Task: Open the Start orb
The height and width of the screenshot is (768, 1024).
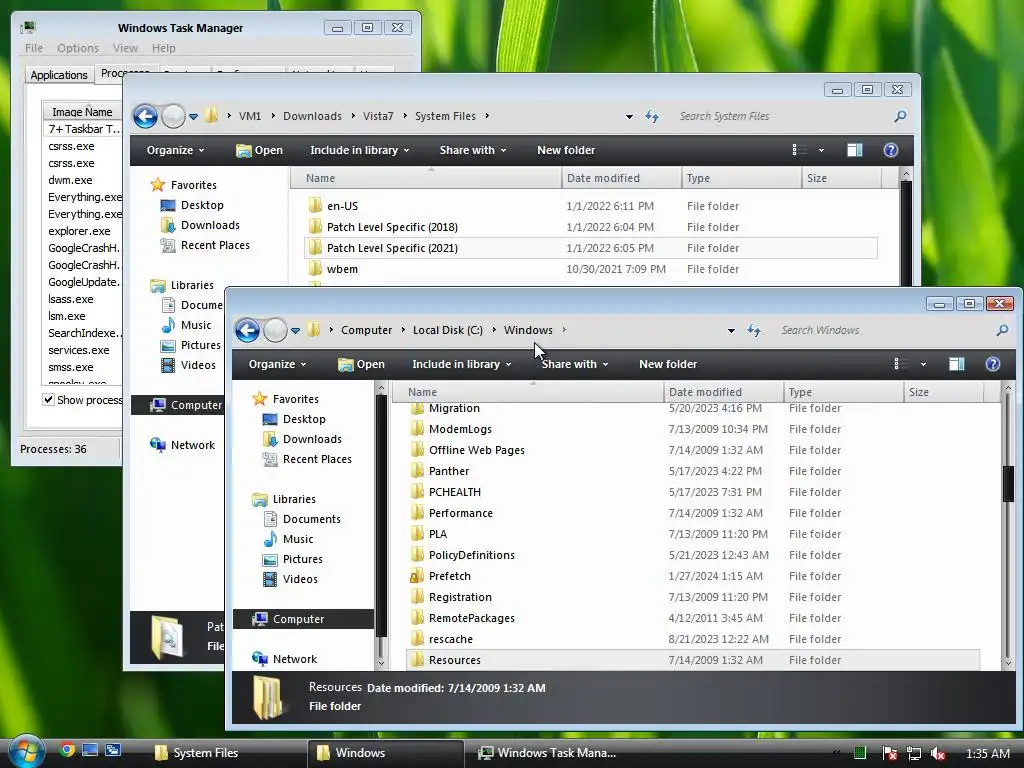Action: [26, 752]
